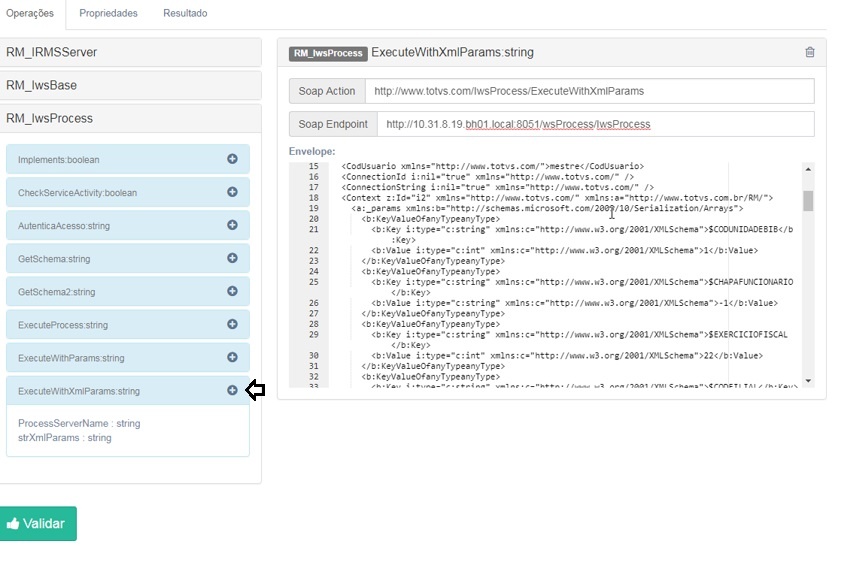865x575 pixels.
Task: Click line number 26 in the gutter
Action: (313, 303)
